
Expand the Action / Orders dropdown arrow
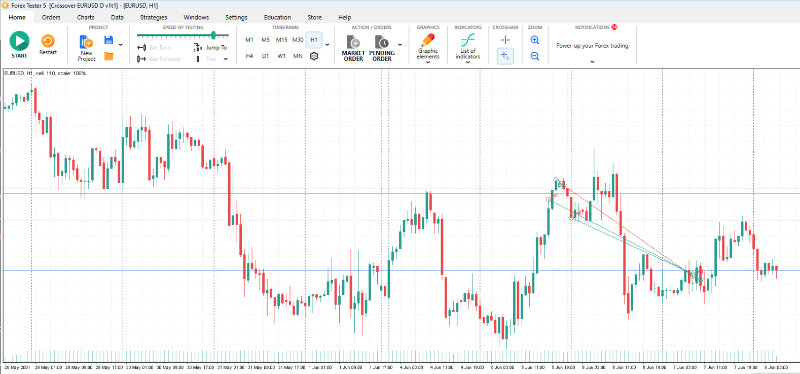point(400,45)
